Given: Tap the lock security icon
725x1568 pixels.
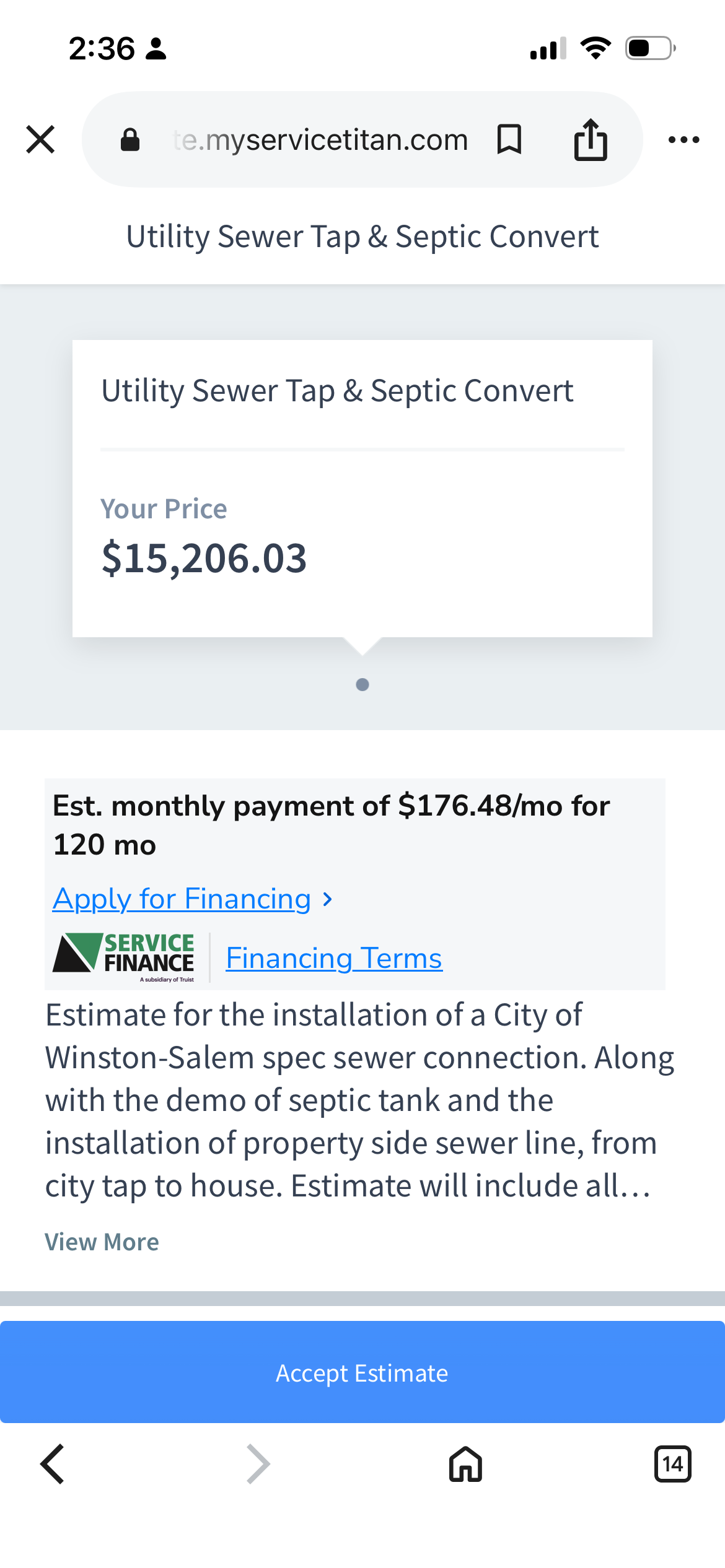Looking at the screenshot, I should pos(130,140).
